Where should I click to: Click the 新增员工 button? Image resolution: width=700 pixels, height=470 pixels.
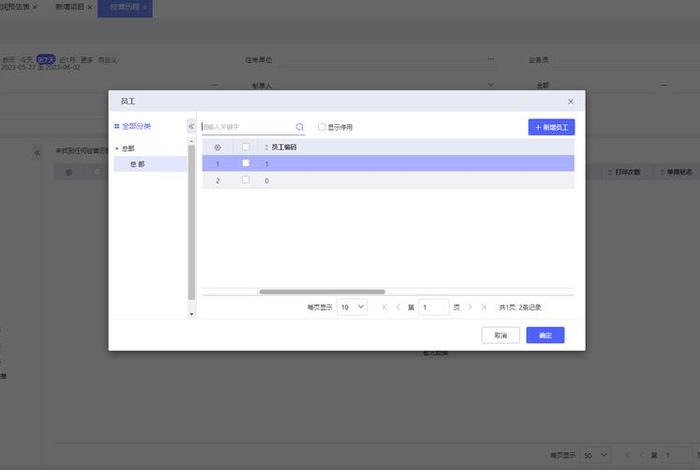551,127
